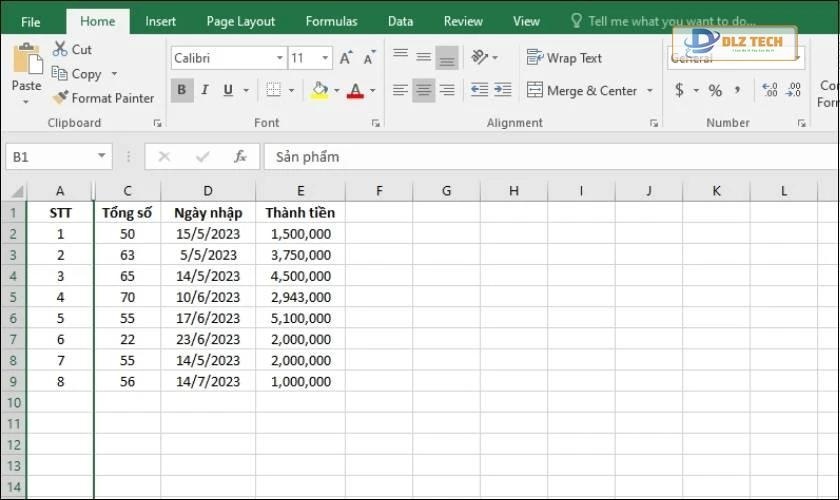Apply the yellow fill color
This screenshot has width=840, height=500.
[x=319, y=90]
